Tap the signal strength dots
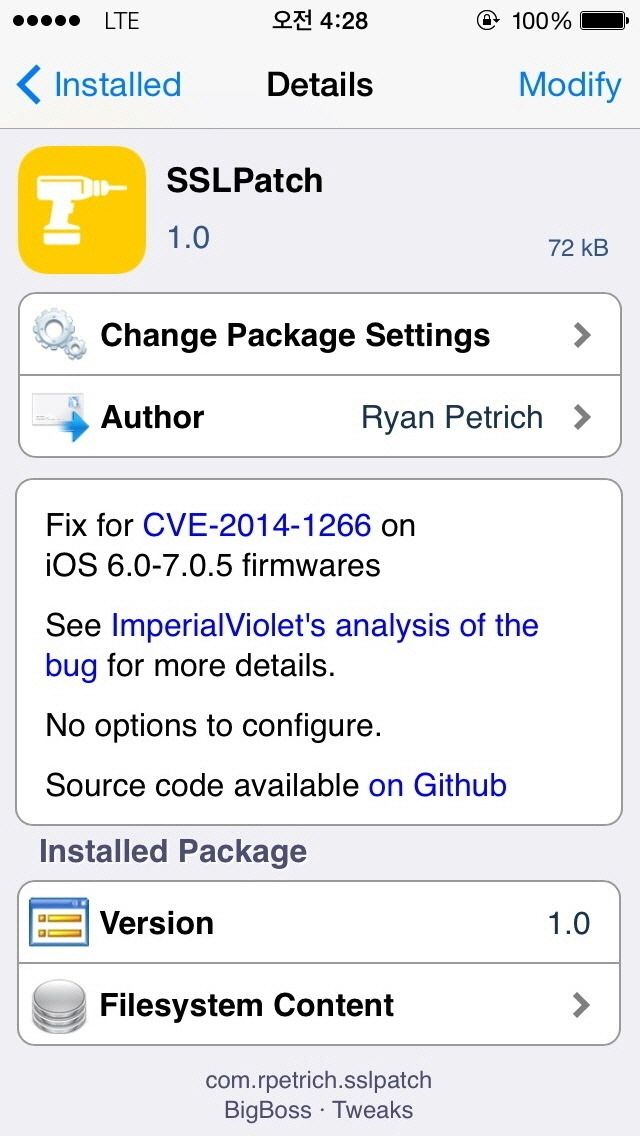This screenshot has height=1136, width=640. click(46, 21)
